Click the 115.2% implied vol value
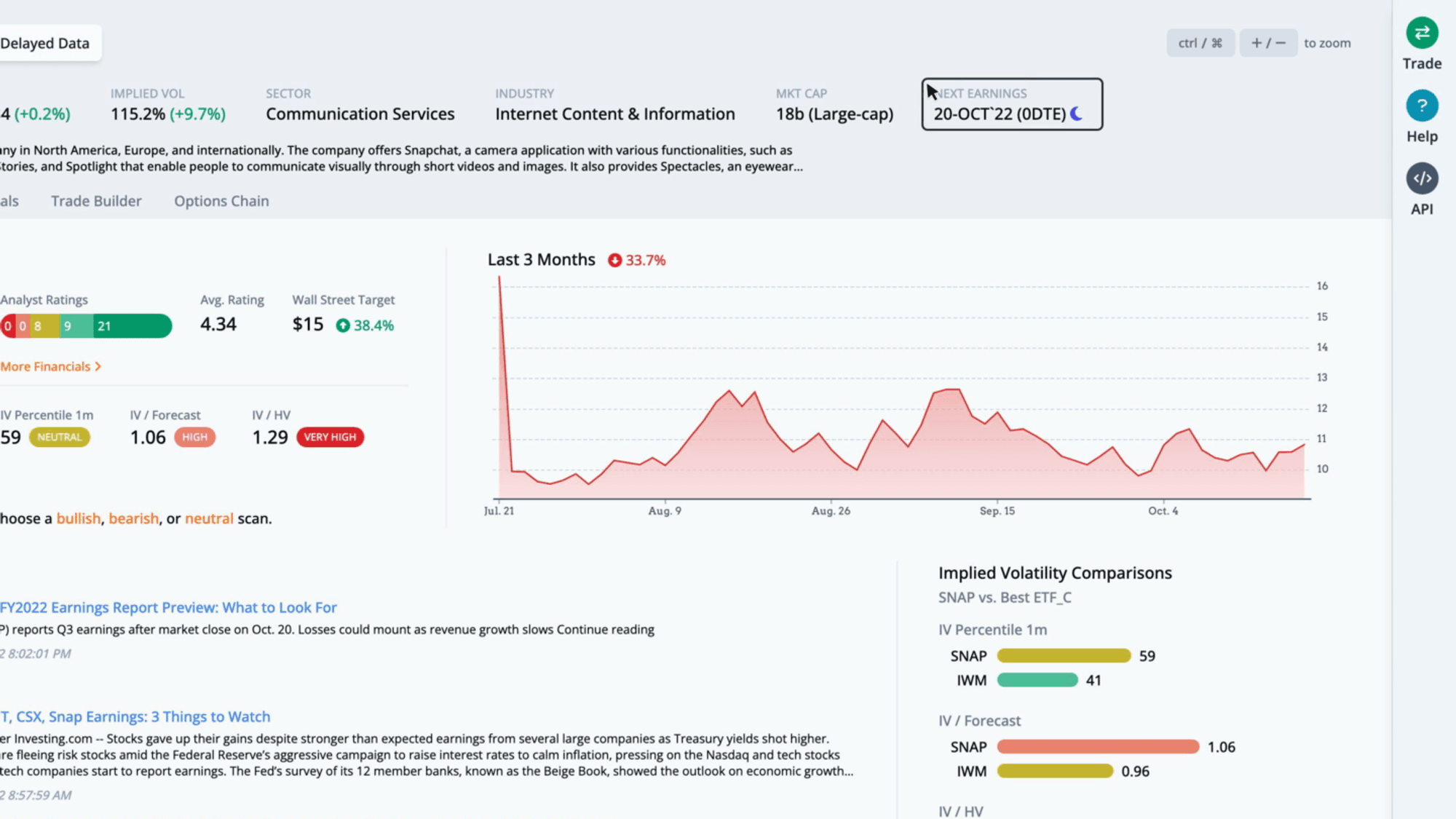This screenshot has height=819, width=1456. tap(138, 114)
